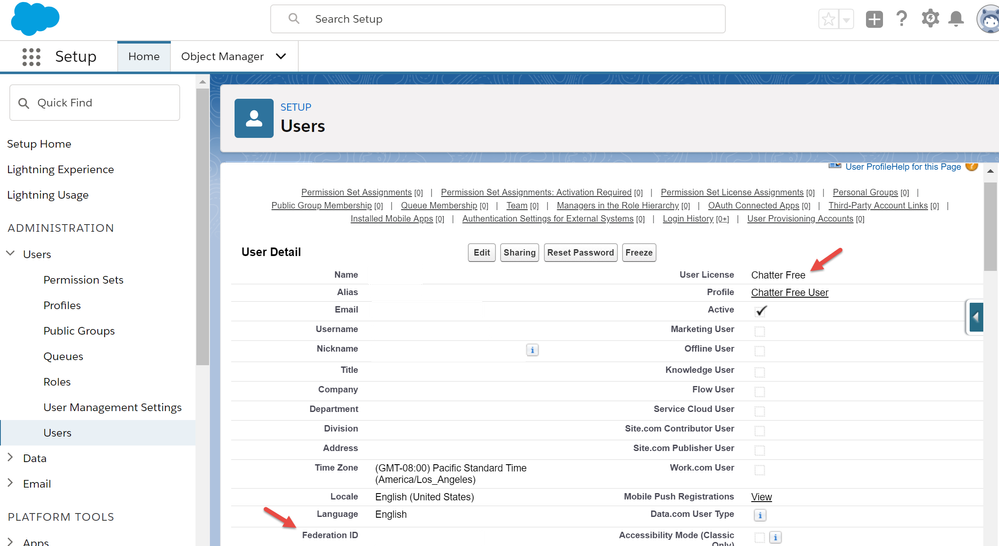Image resolution: width=999 pixels, height=546 pixels.
Task: Jump to Managers in the Role Hierarchy
Action: pyautogui.click(x=617, y=206)
